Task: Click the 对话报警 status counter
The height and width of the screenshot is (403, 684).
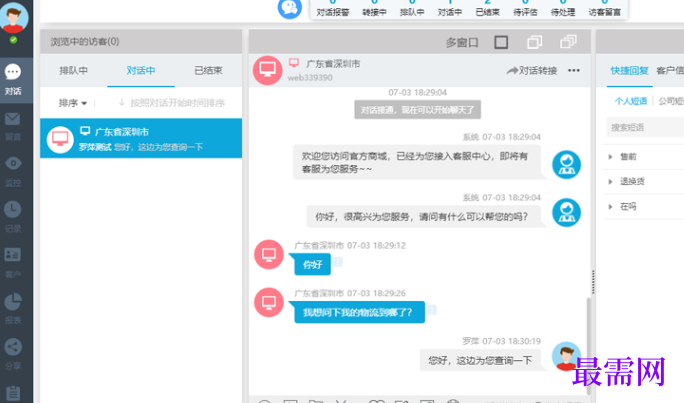Action: pyautogui.click(x=332, y=9)
